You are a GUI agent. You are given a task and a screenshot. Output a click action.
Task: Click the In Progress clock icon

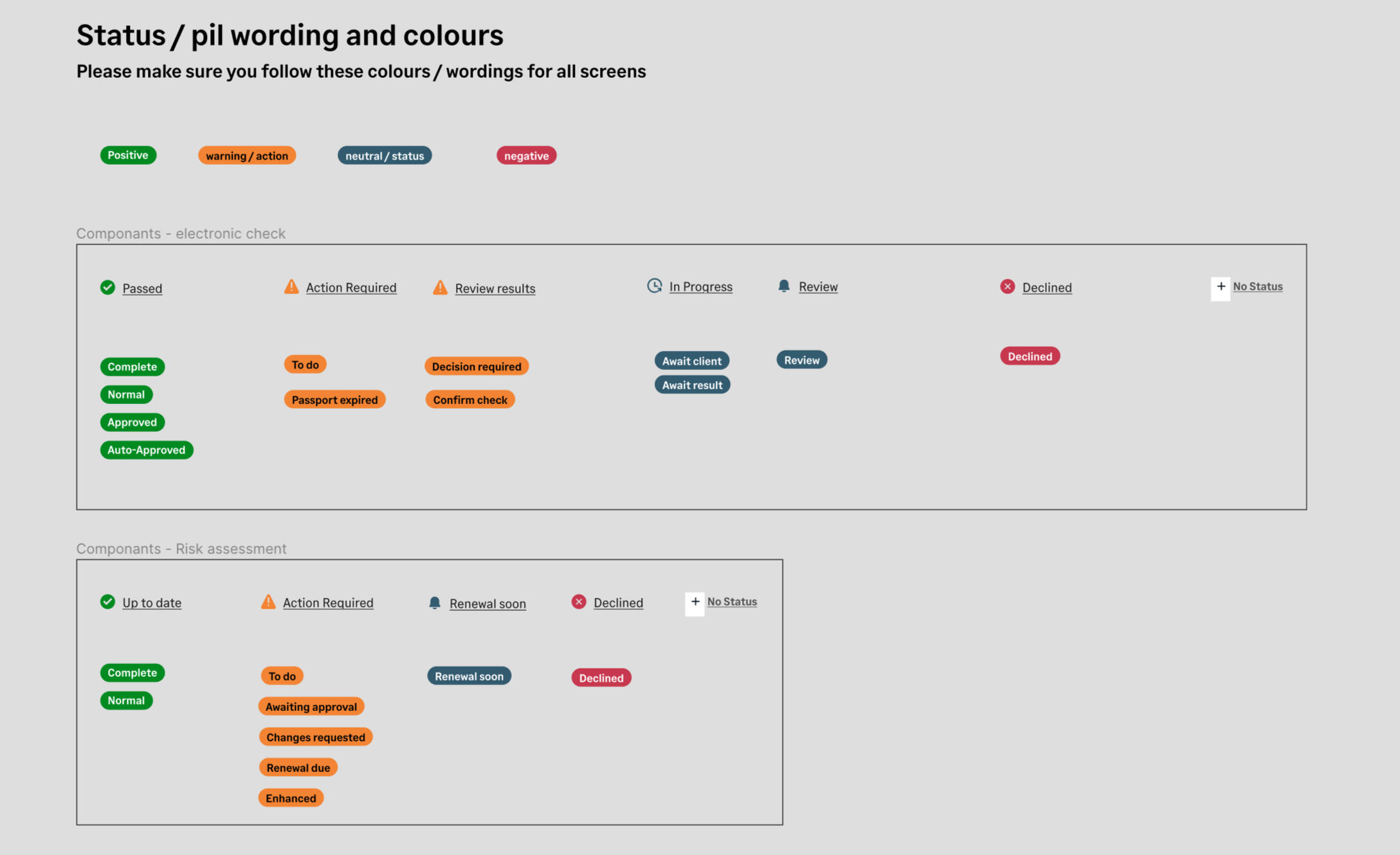coord(654,286)
